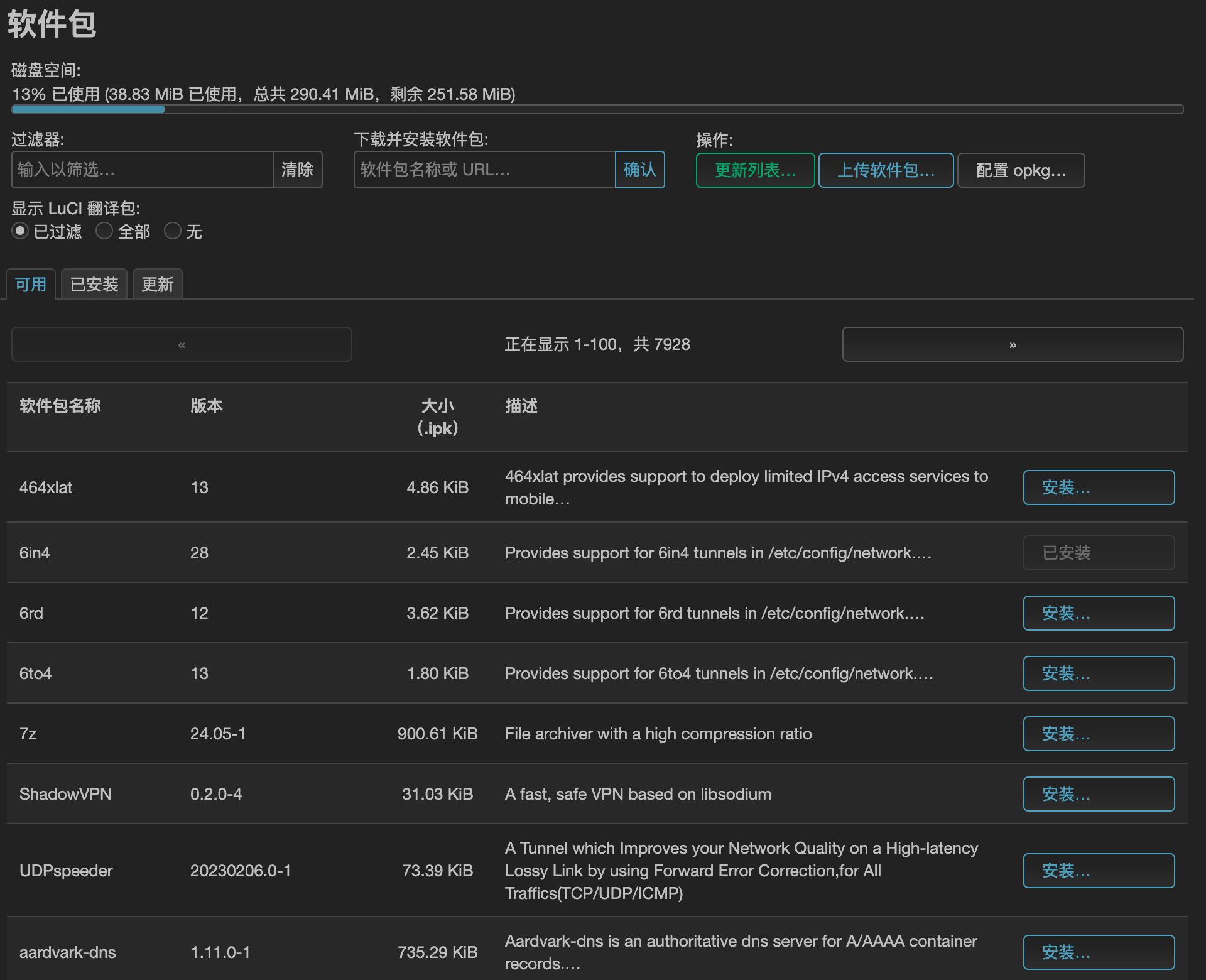The image size is (1206, 980).
Task: Go to previous page with « button
Action: 182,344
